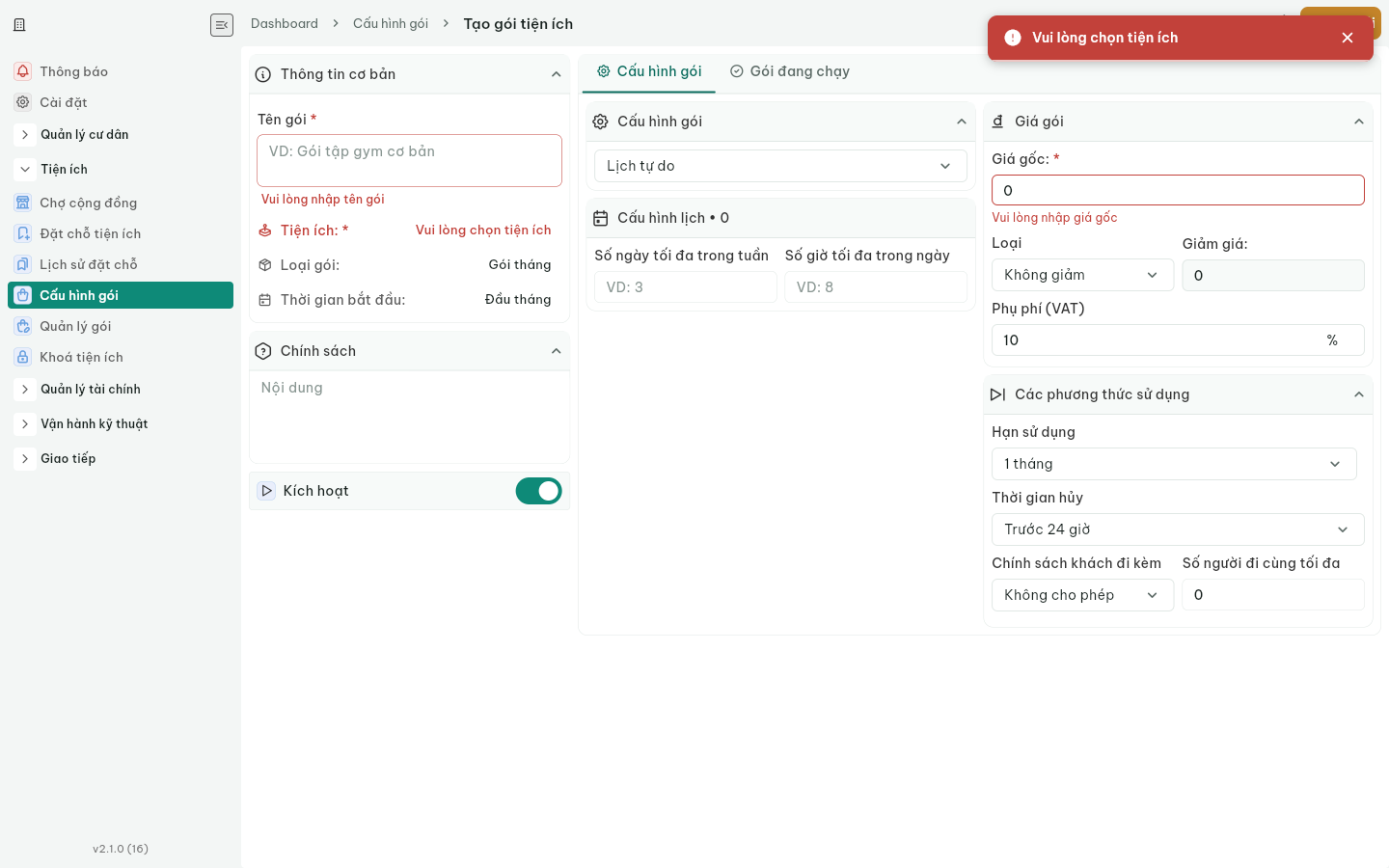Expand Quản lý cư dân menu
The image size is (1389, 868).
click(x=25, y=135)
